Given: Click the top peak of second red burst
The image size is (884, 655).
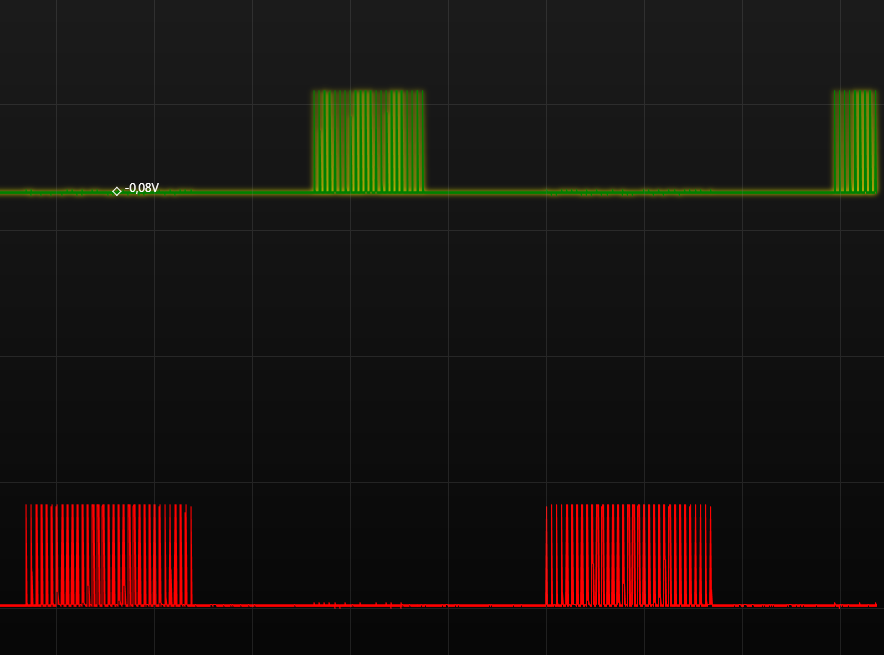Looking at the screenshot, I should [x=628, y=506].
